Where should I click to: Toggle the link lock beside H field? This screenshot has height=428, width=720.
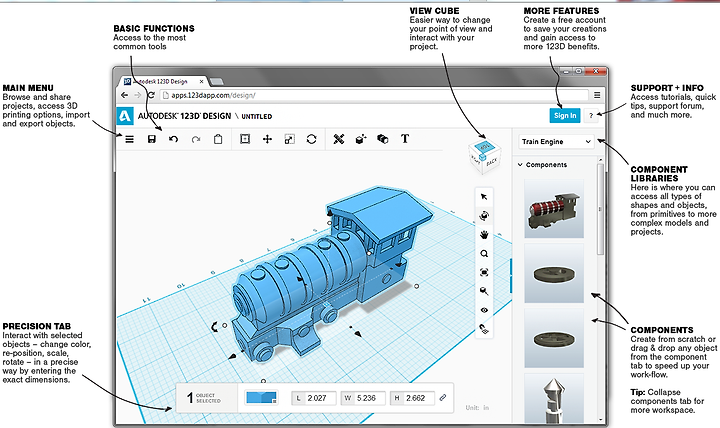click(443, 398)
